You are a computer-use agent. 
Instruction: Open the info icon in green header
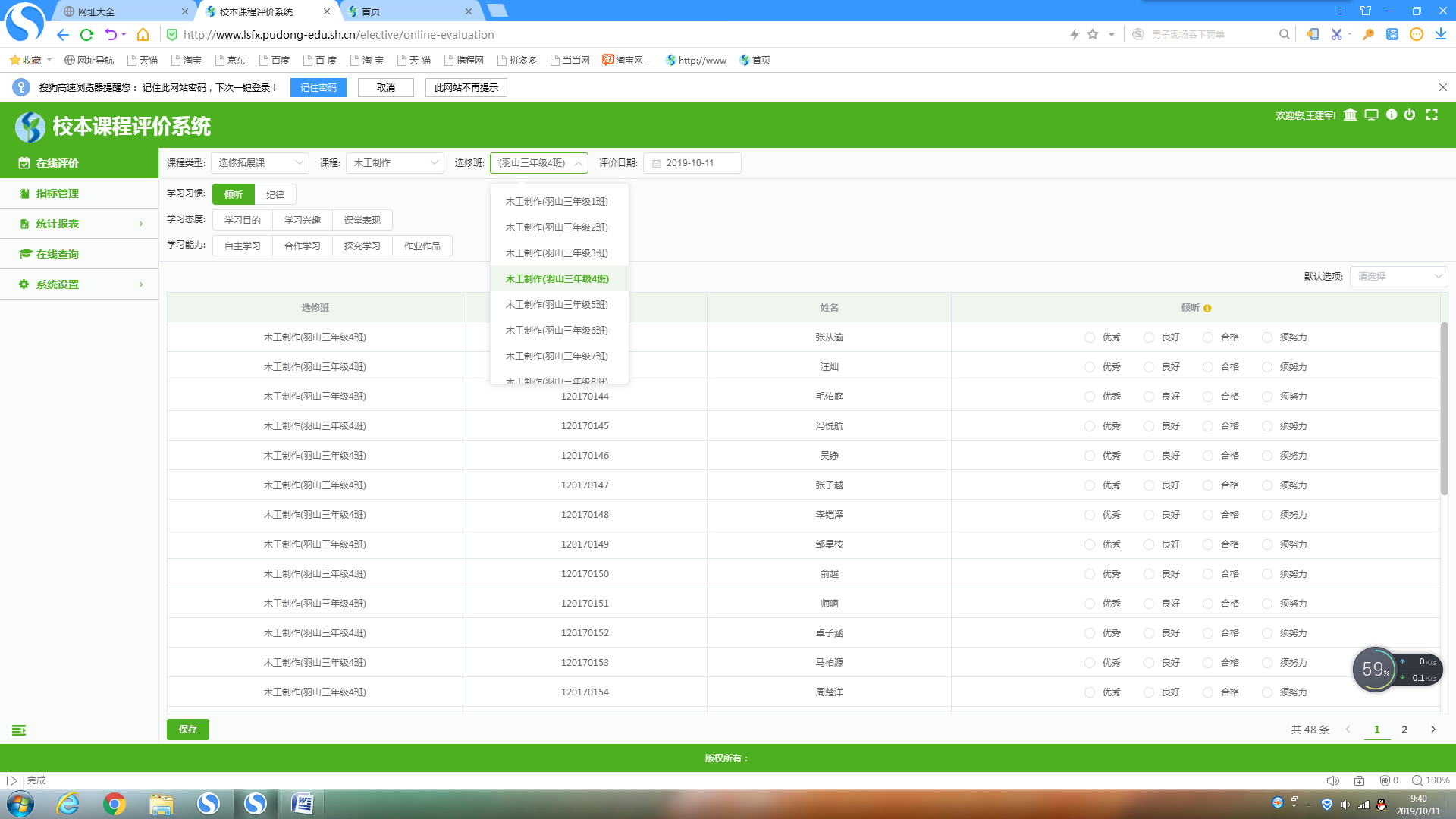coord(1392,115)
